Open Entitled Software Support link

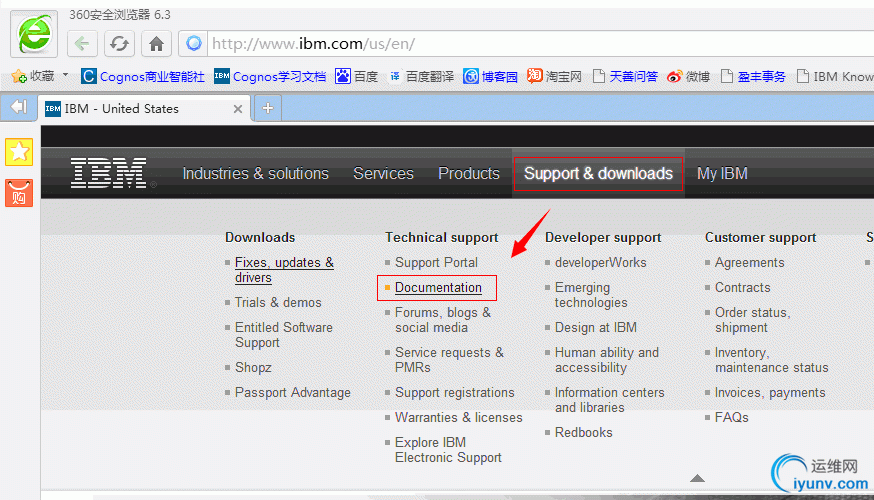tap(284, 335)
